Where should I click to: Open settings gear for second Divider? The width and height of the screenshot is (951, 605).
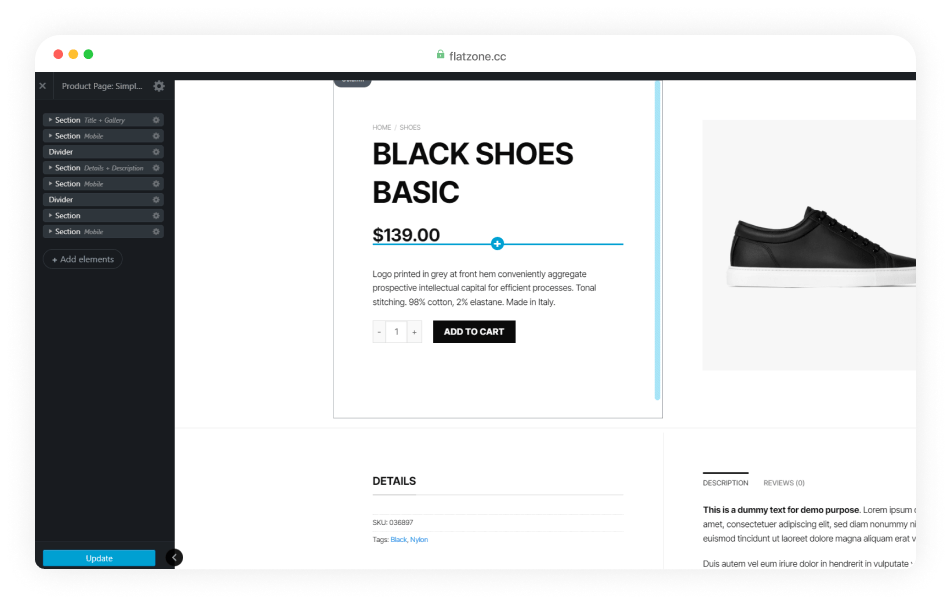pos(156,199)
